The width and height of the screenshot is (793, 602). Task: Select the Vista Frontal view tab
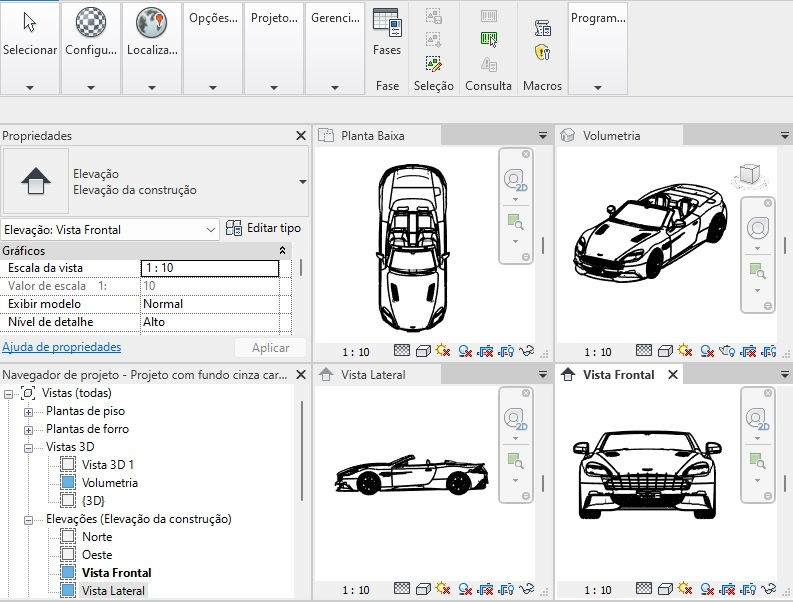(618, 375)
